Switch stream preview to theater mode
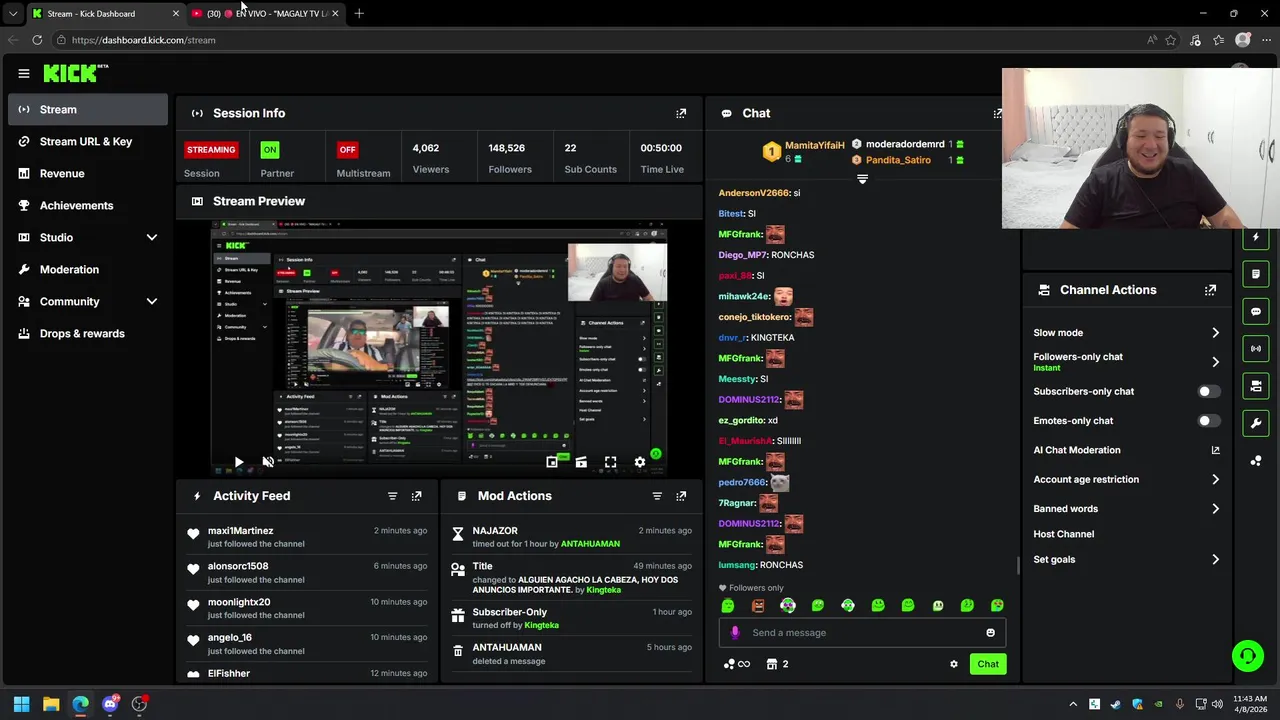1280x720 pixels. (x=581, y=462)
